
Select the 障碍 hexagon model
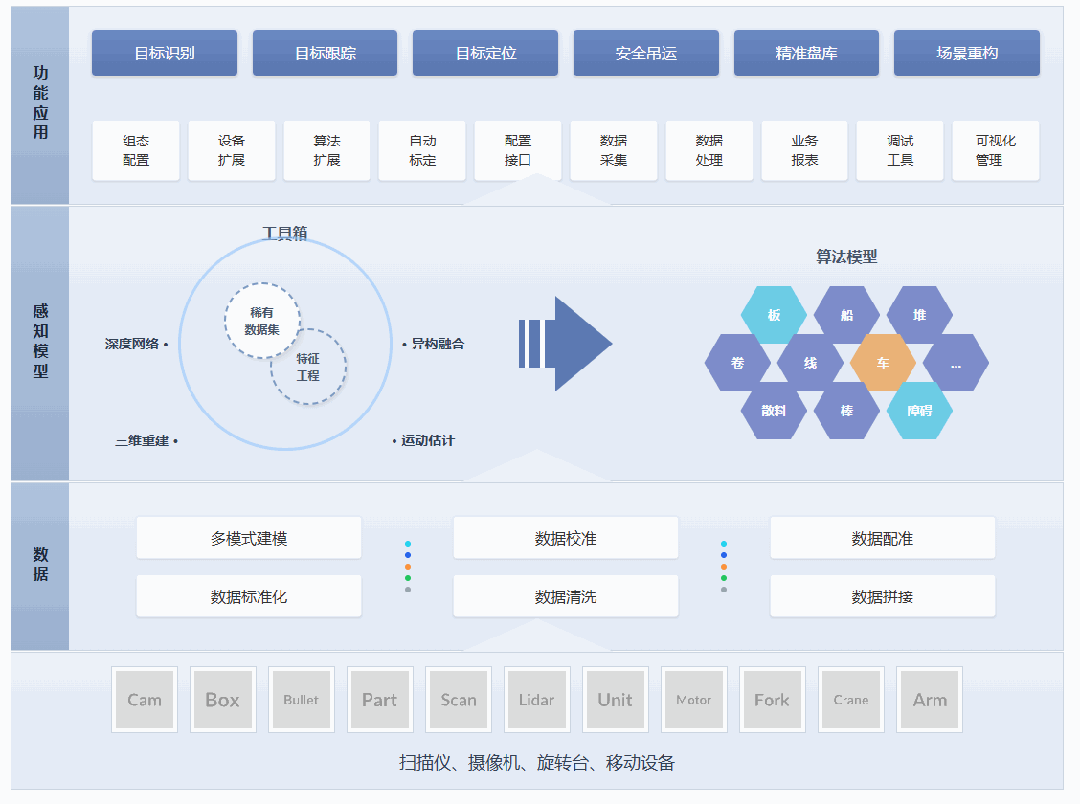920,410
